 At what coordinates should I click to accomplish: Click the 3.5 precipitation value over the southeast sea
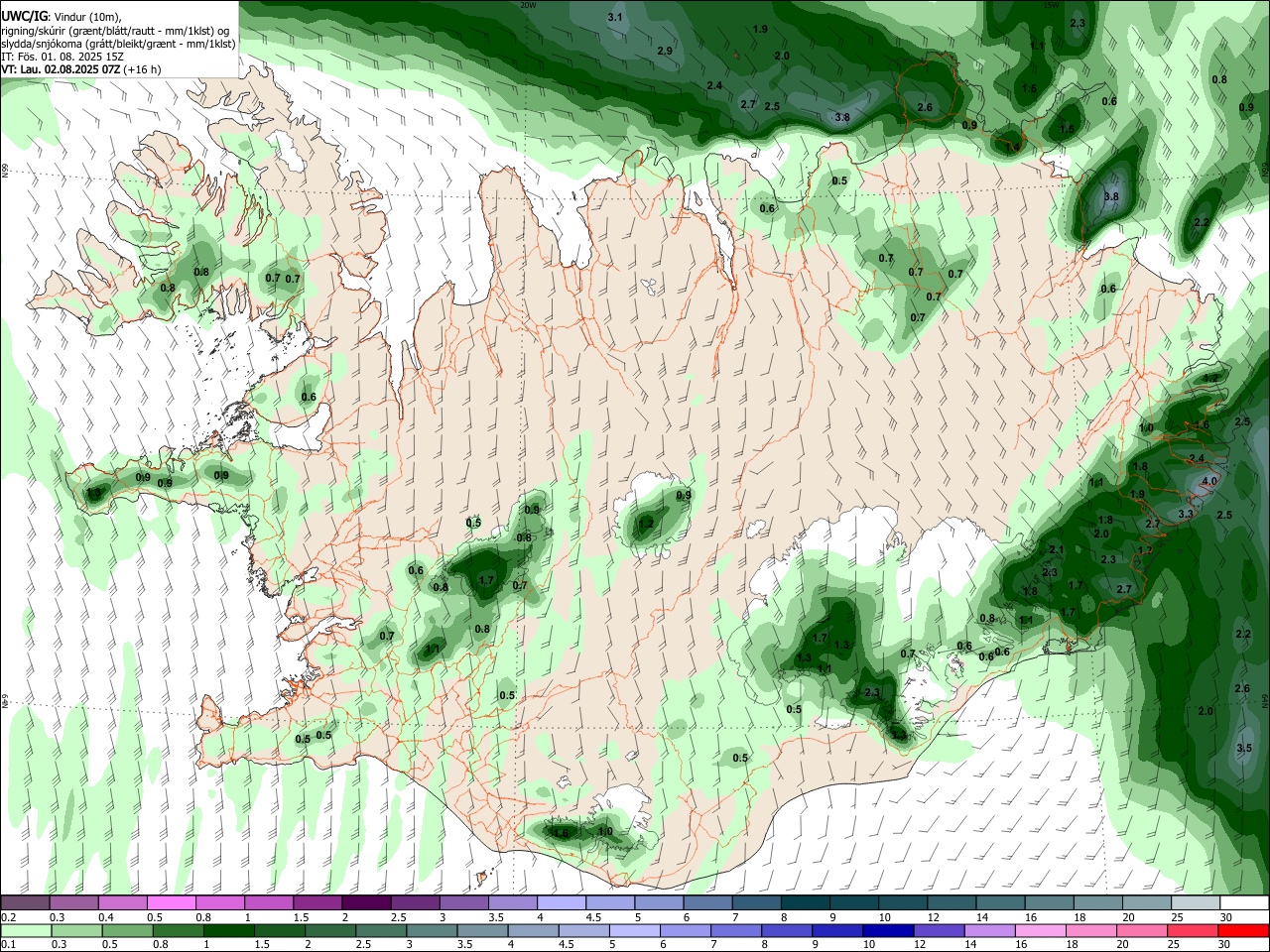coord(1244,748)
